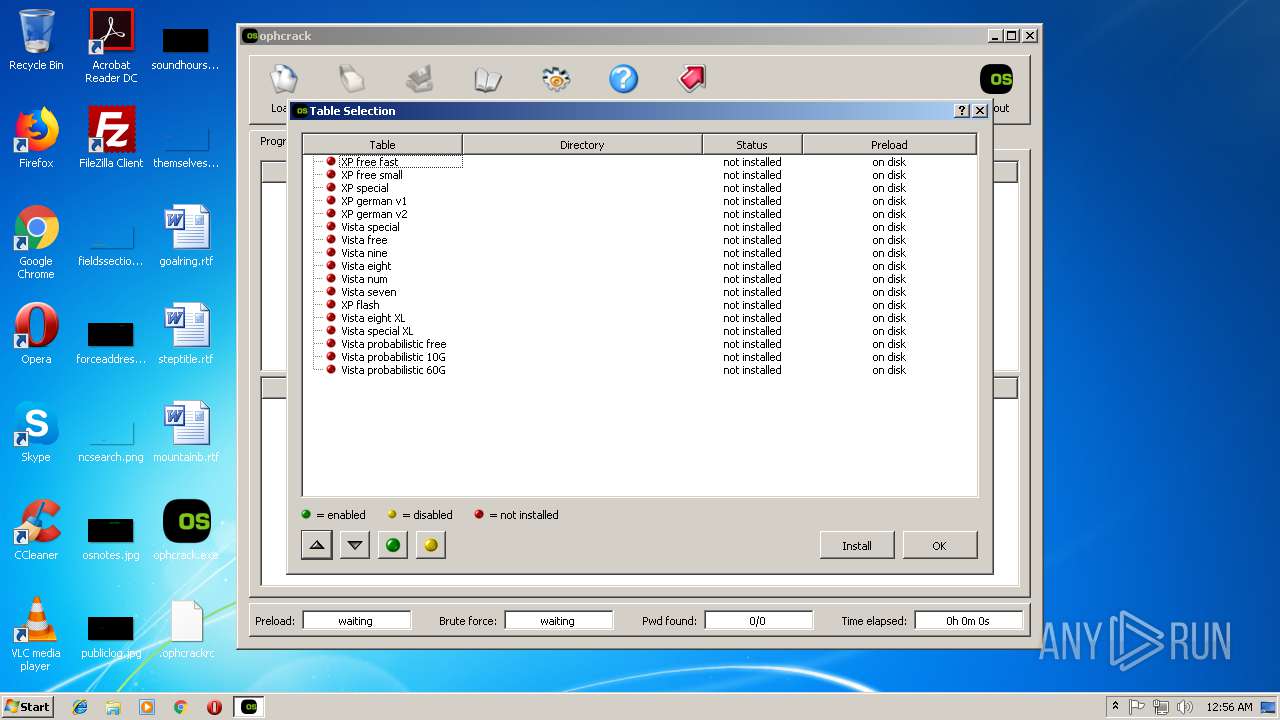This screenshot has height=720, width=1280.
Task: Enable table using green circle button
Action: (393, 545)
